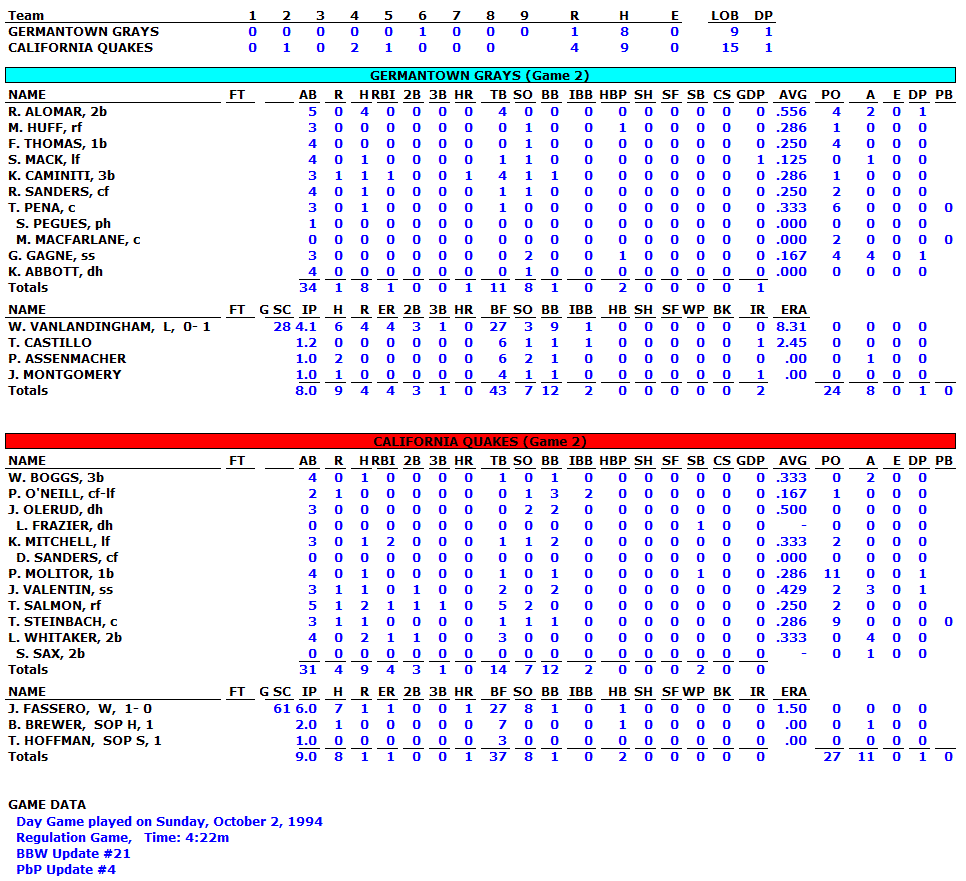Click pitcher P. ASSENMACHER
The width and height of the screenshot is (966, 881).
pos(67,359)
